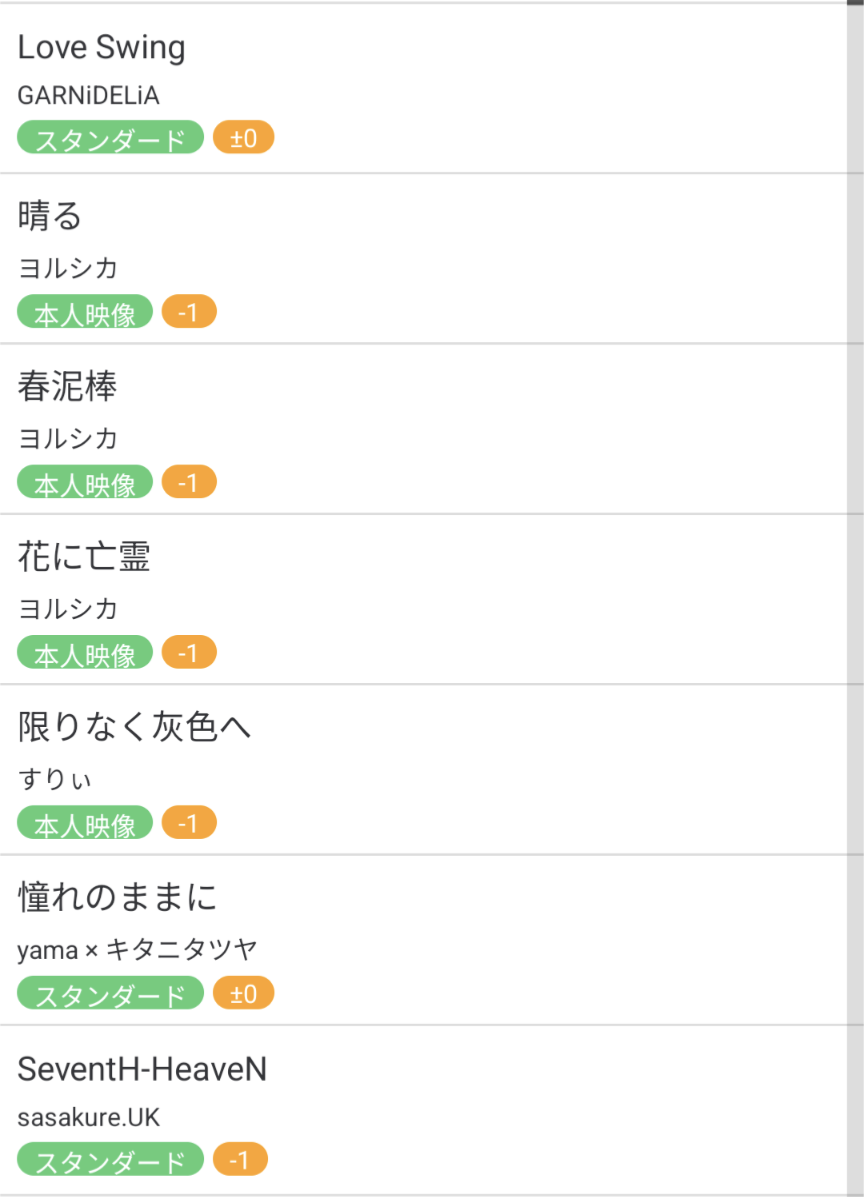Select the song 憧れのままに
Image resolution: width=864 pixels, height=1197 pixels.
118,897
